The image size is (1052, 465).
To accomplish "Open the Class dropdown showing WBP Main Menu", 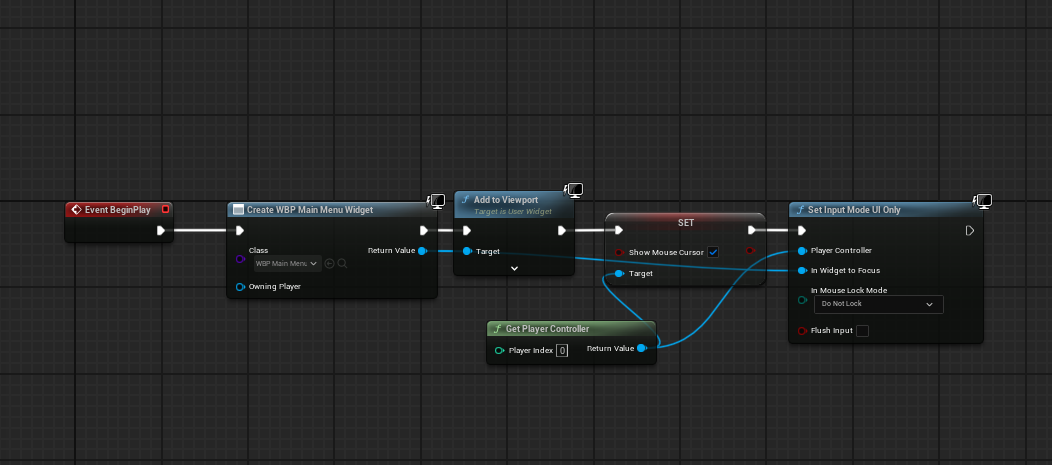I will coord(287,264).
